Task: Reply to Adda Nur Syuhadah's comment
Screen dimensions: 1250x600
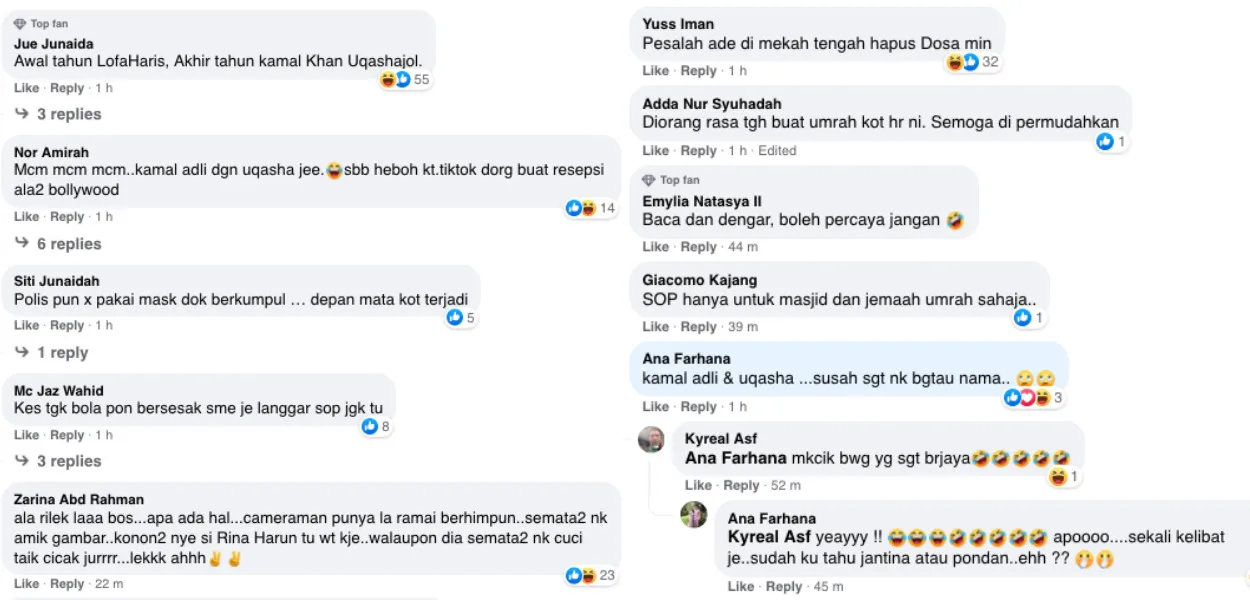Action: (698, 151)
